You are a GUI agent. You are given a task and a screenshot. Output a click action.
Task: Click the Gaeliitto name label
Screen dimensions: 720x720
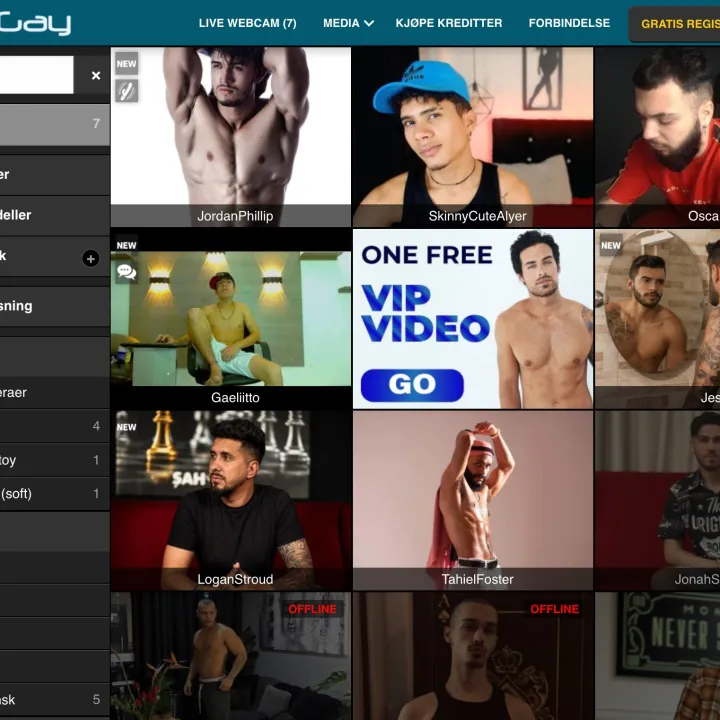point(235,398)
